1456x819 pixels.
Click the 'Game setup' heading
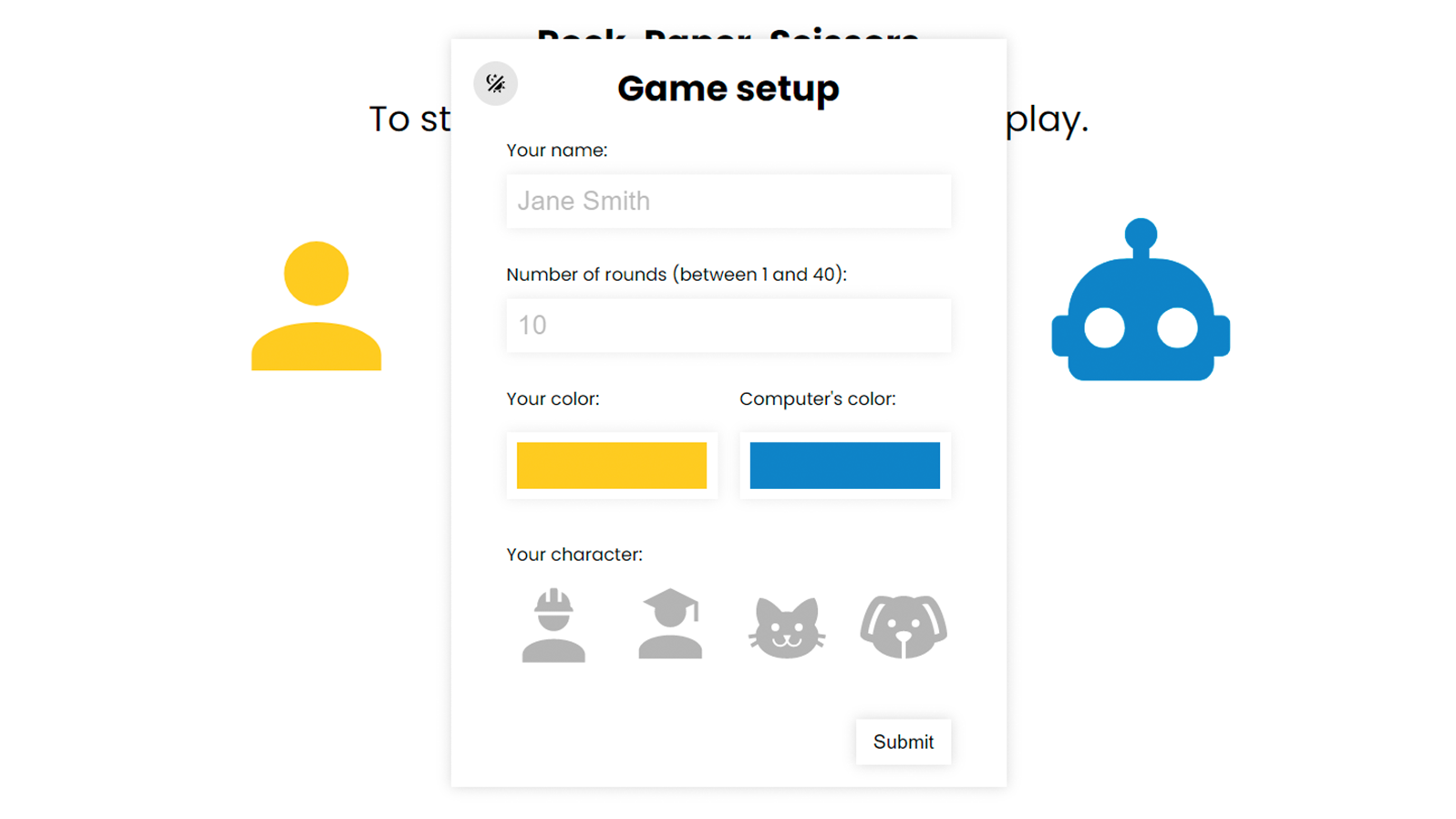pyautogui.click(x=728, y=88)
